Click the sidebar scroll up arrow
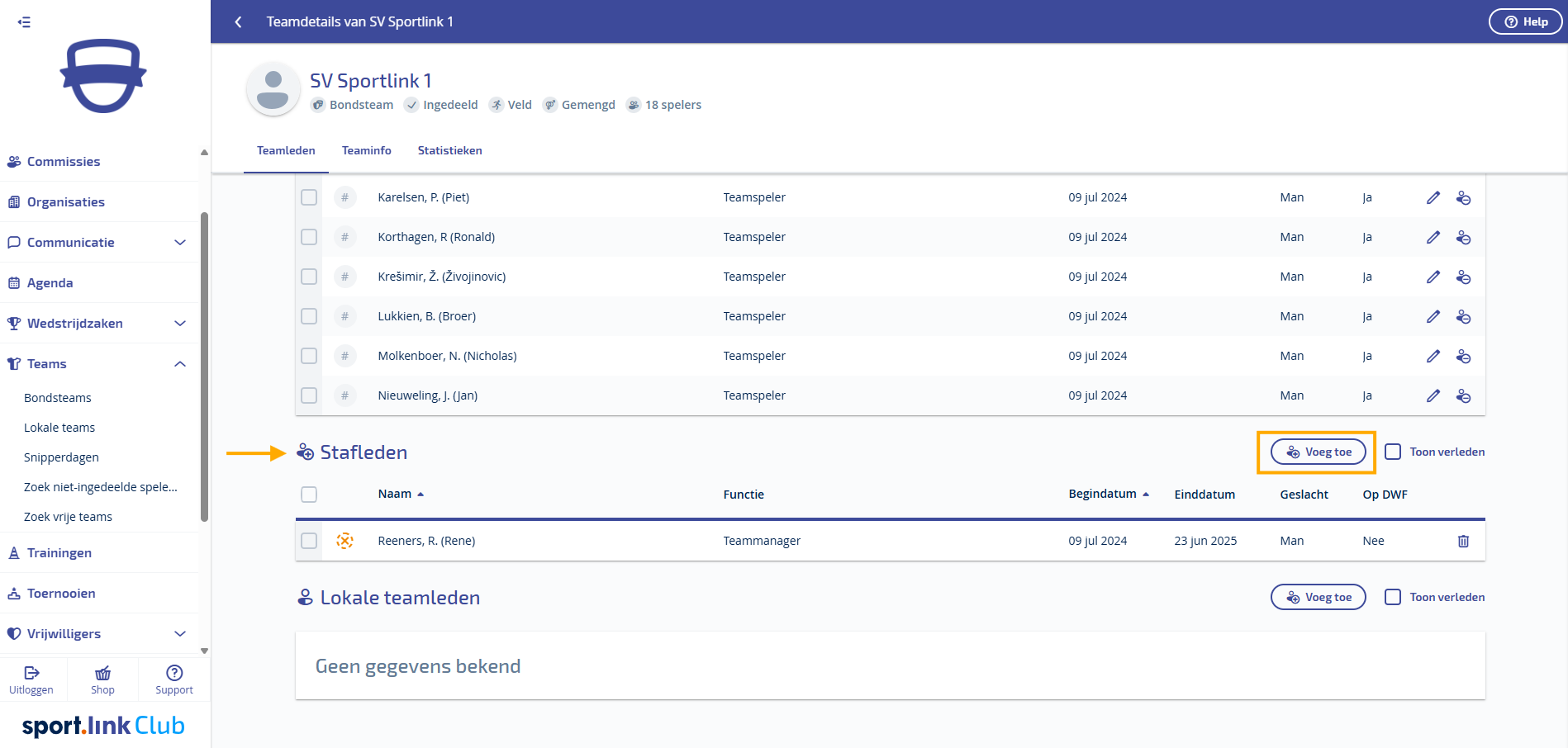Screen dimensions: 1568x748 coord(204,153)
